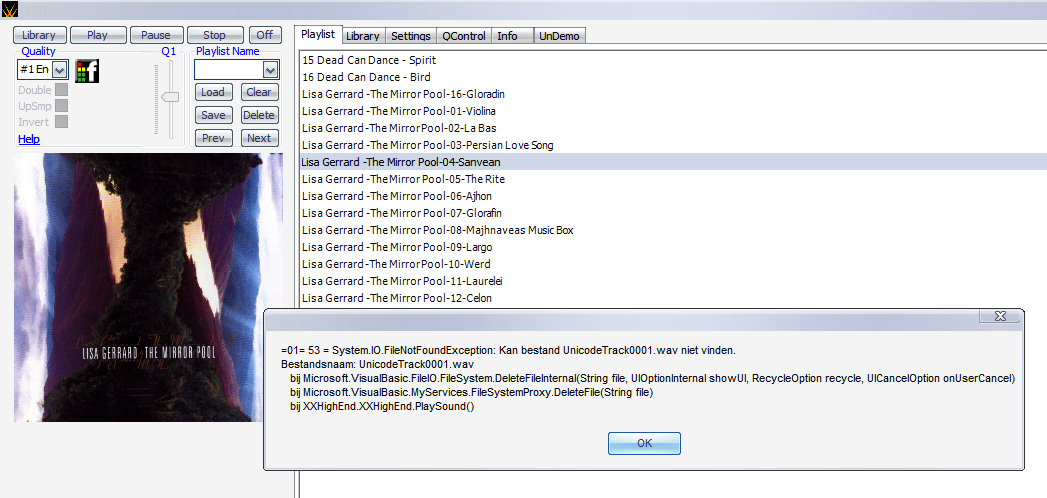Open the QControl tab
1047x498 pixels.
(x=463, y=36)
